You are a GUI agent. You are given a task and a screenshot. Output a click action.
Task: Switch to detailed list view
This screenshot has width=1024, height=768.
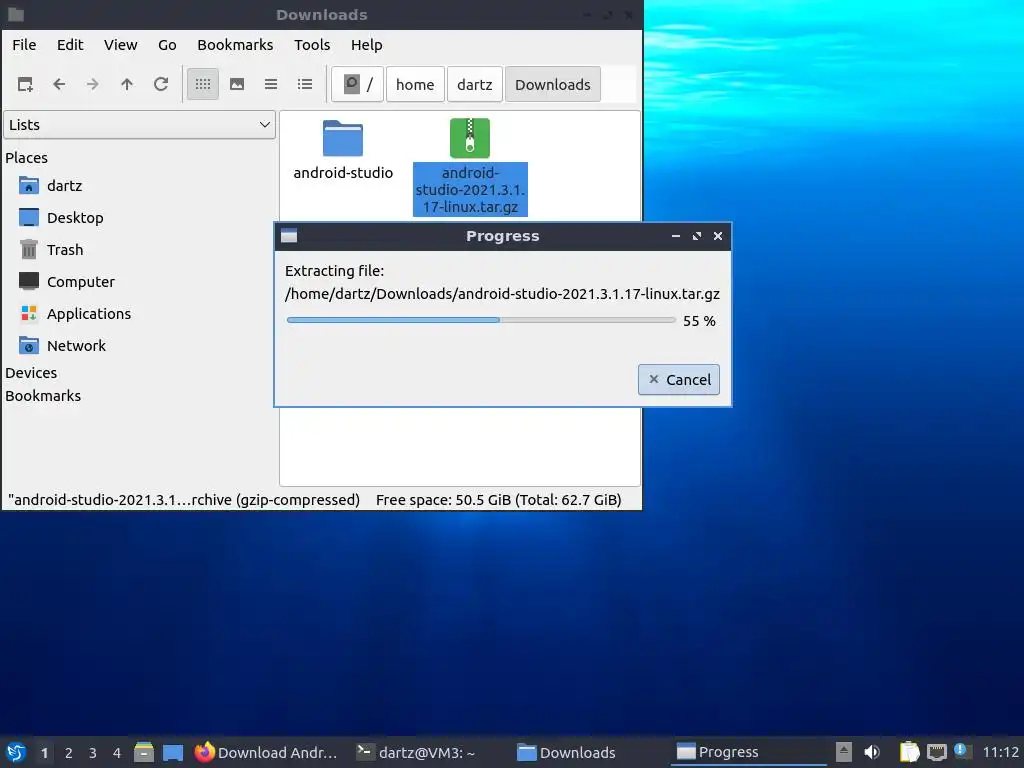tap(305, 84)
